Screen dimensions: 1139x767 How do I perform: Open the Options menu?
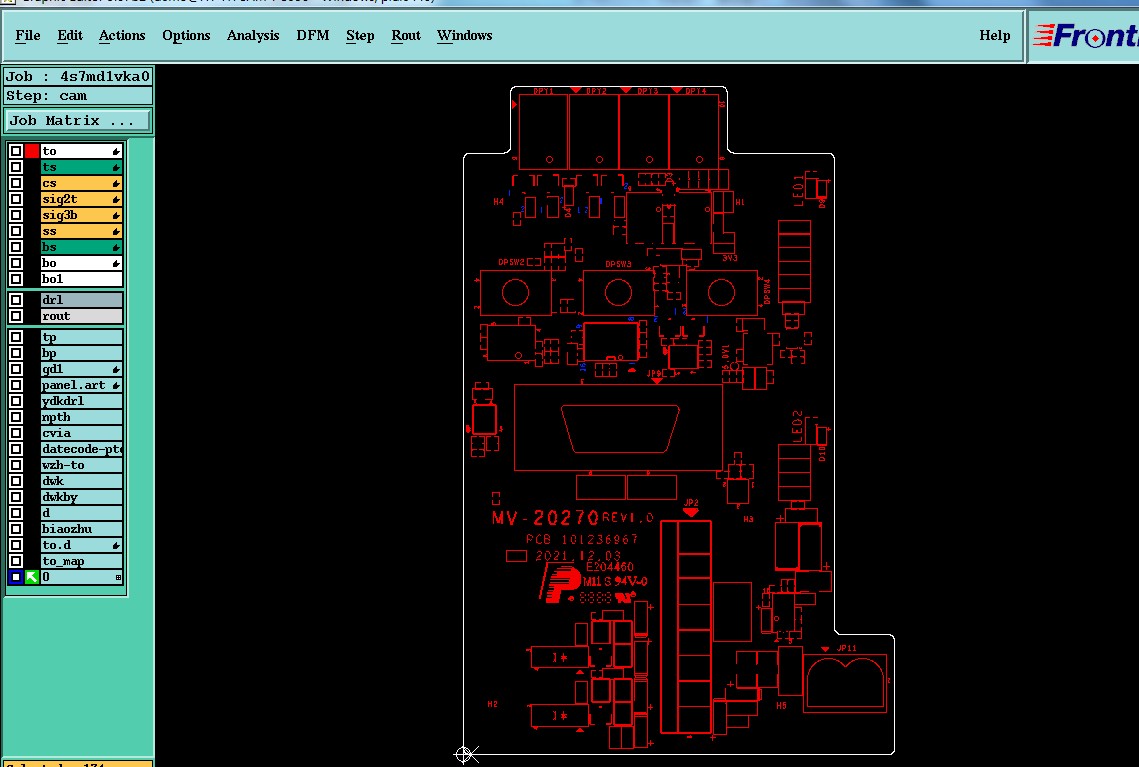coord(186,36)
